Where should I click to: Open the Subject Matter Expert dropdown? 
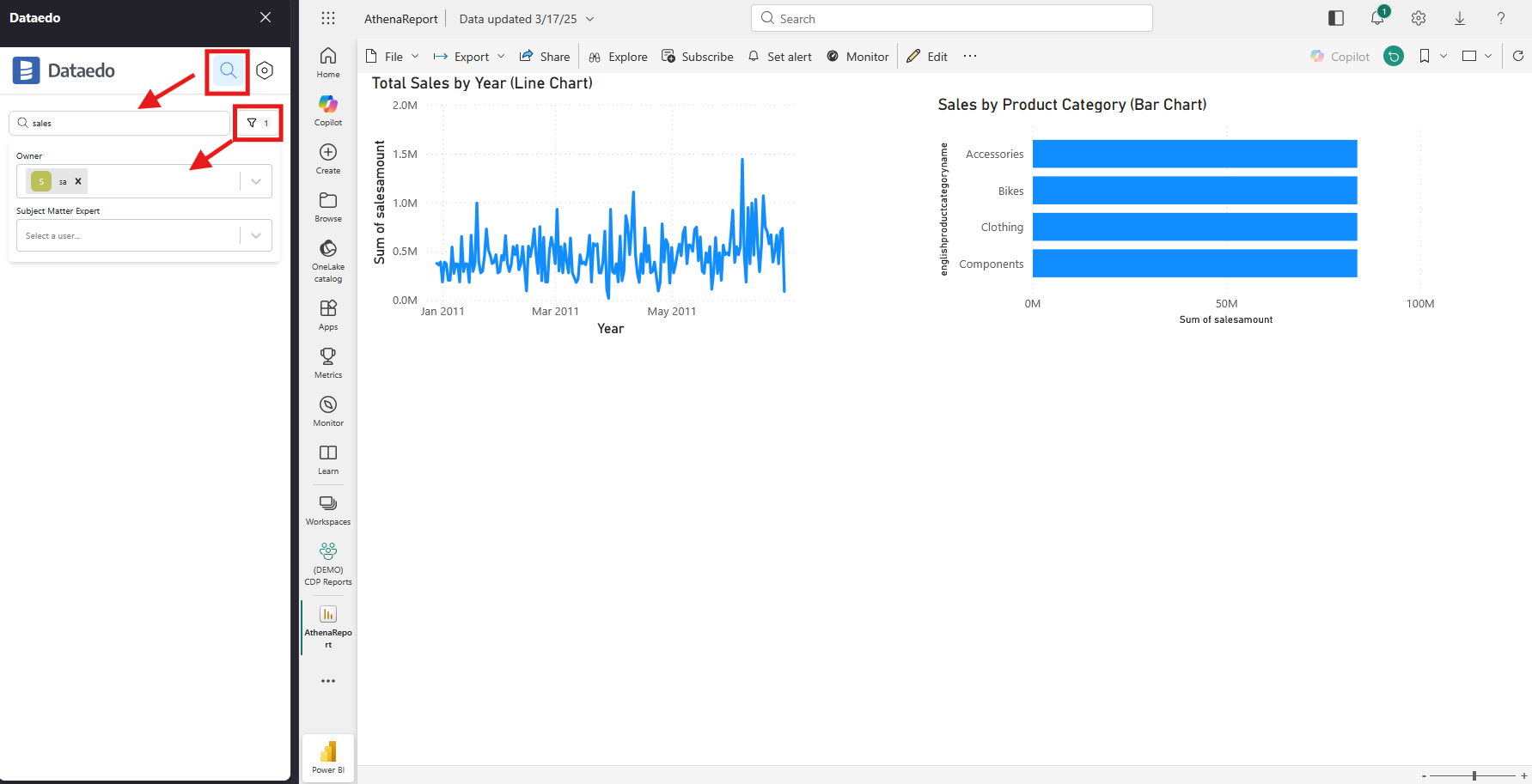pos(256,235)
